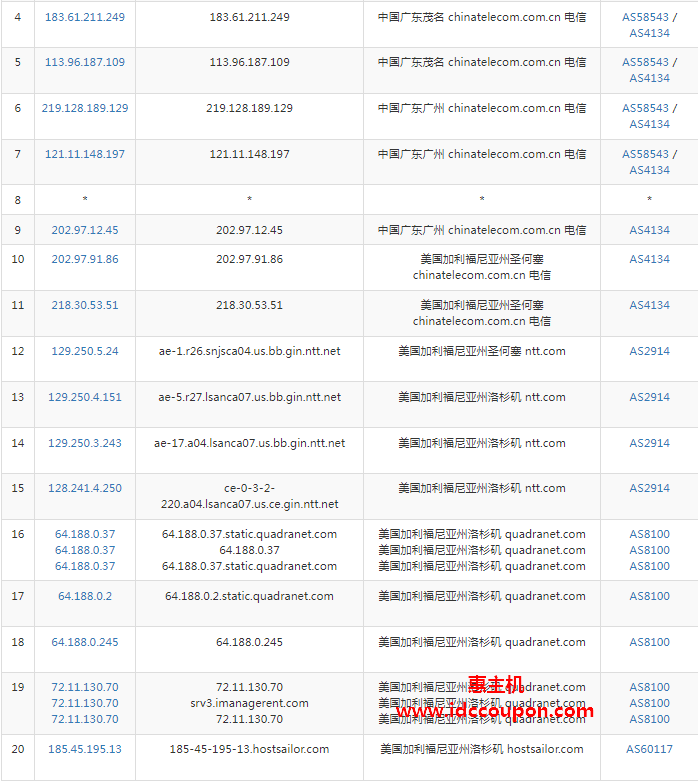Select hostname 185-45-195-13.hostsailor.com
Image resolution: width=698 pixels, height=782 pixels.
pyautogui.click(x=249, y=749)
